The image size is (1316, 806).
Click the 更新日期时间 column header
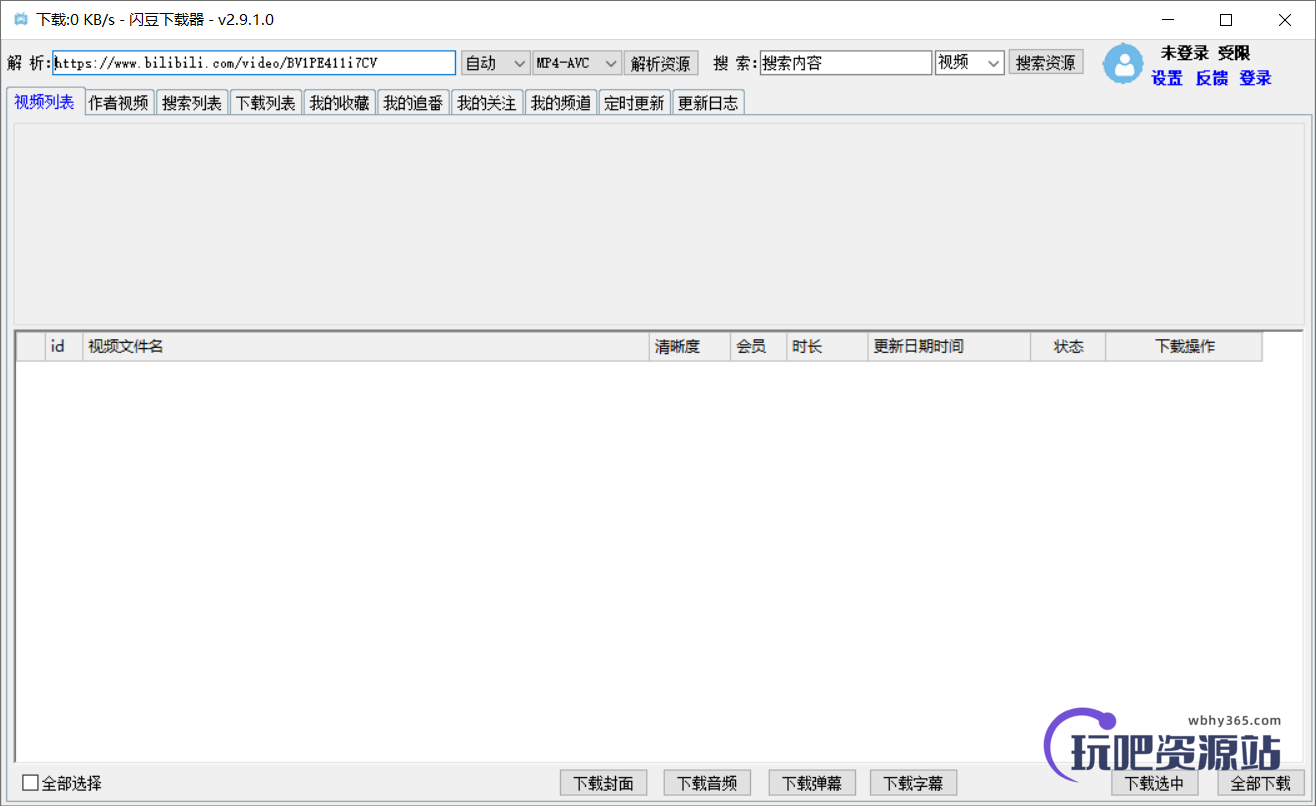tap(949, 346)
